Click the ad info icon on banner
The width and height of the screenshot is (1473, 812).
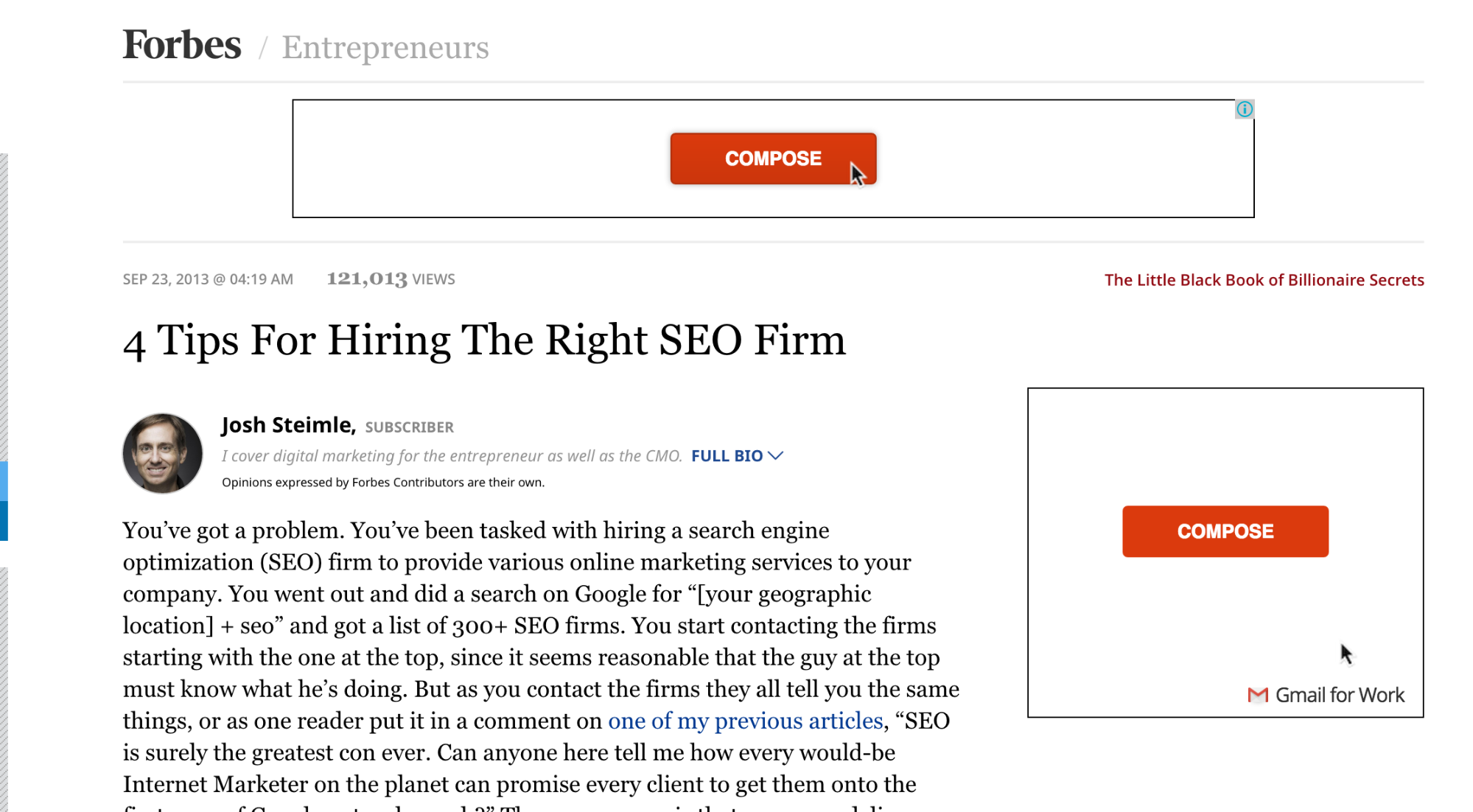[x=1245, y=109]
